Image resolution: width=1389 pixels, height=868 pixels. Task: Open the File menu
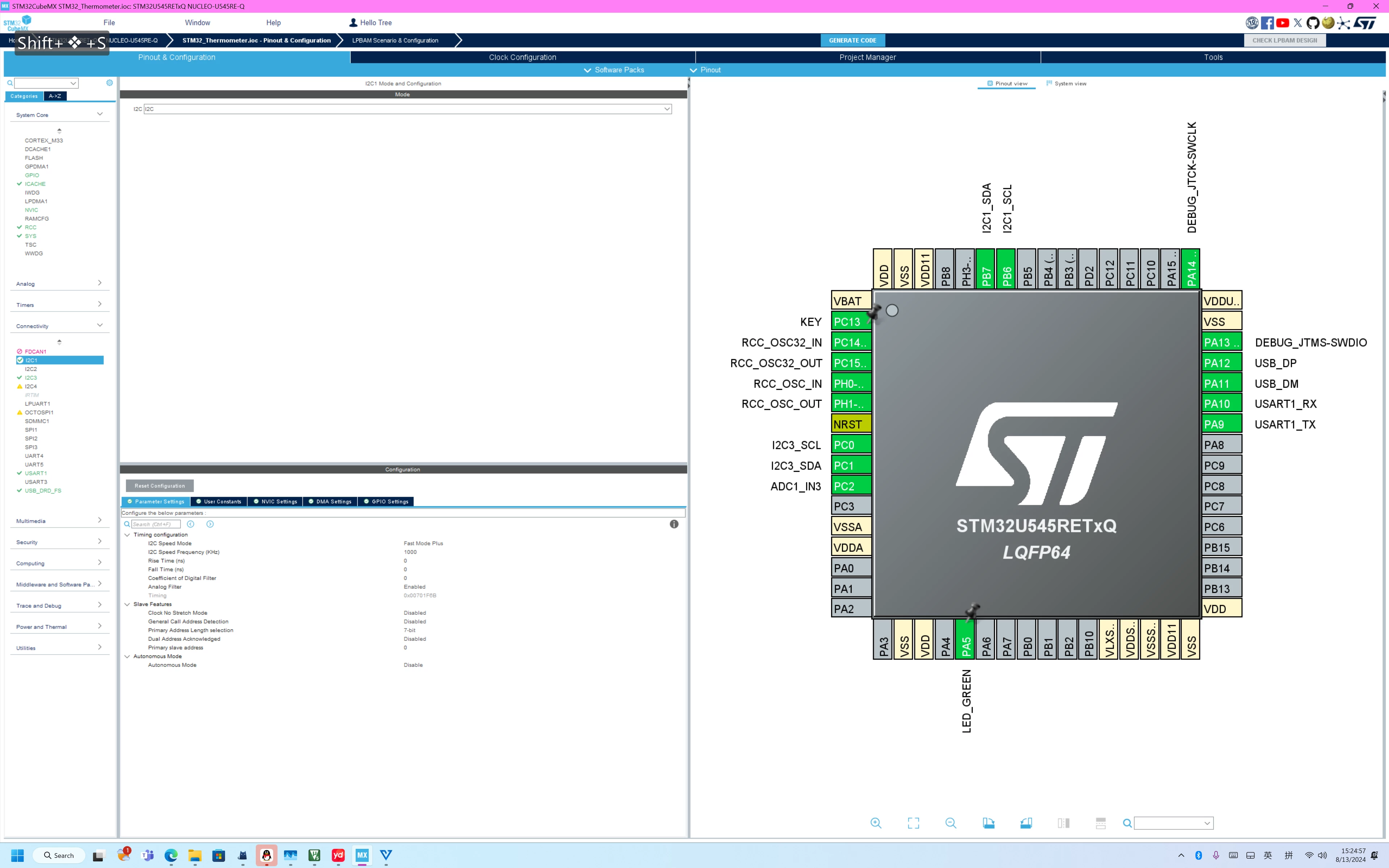click(109, 22)
